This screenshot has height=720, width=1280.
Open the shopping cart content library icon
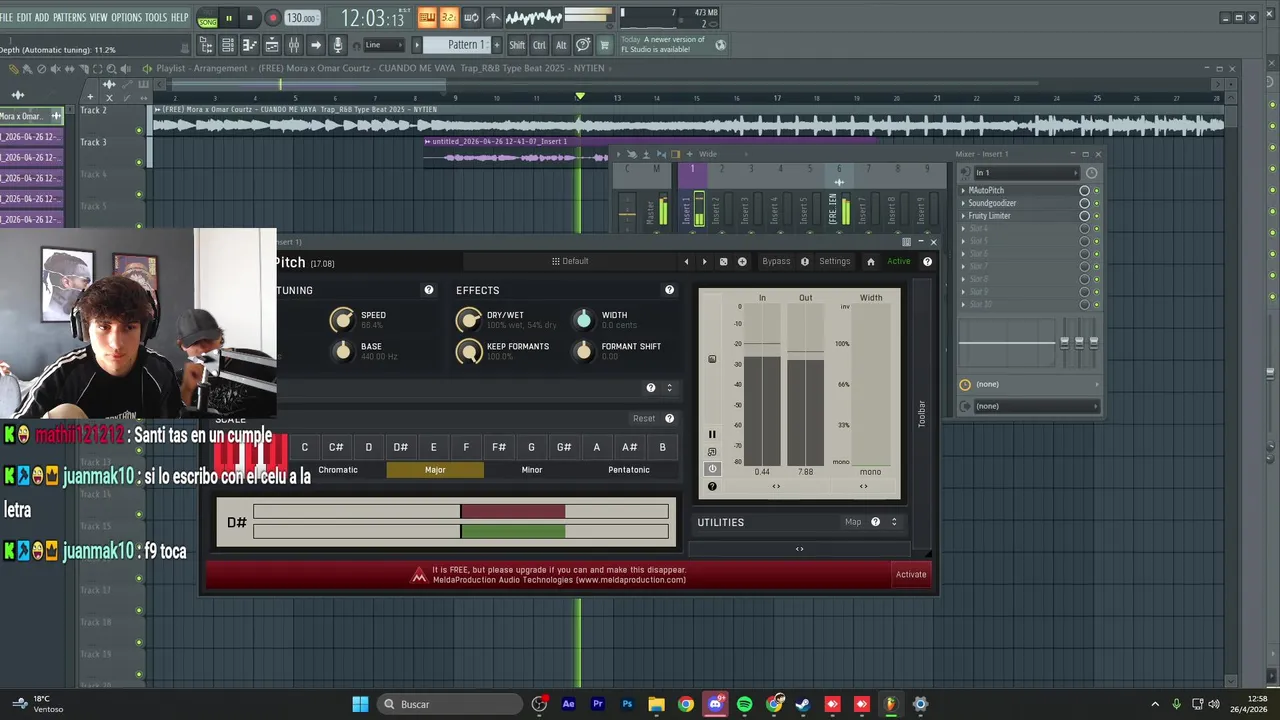click(x=604, y=45)
